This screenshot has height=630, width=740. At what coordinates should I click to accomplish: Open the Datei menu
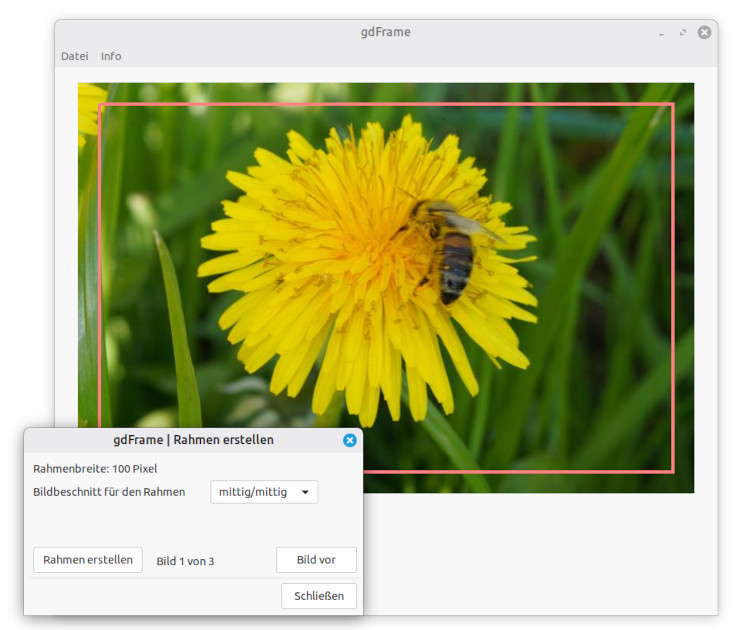pos(75,56)
